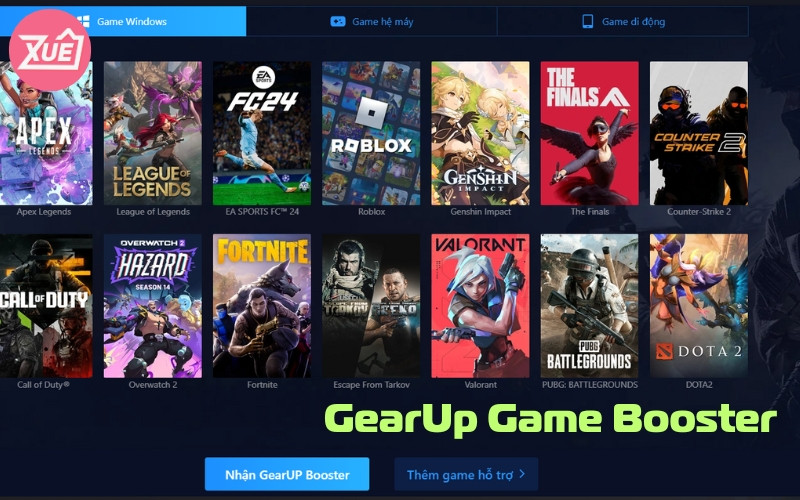
Task: Click the XUE logo badge
Action: (x=49, y=50)
